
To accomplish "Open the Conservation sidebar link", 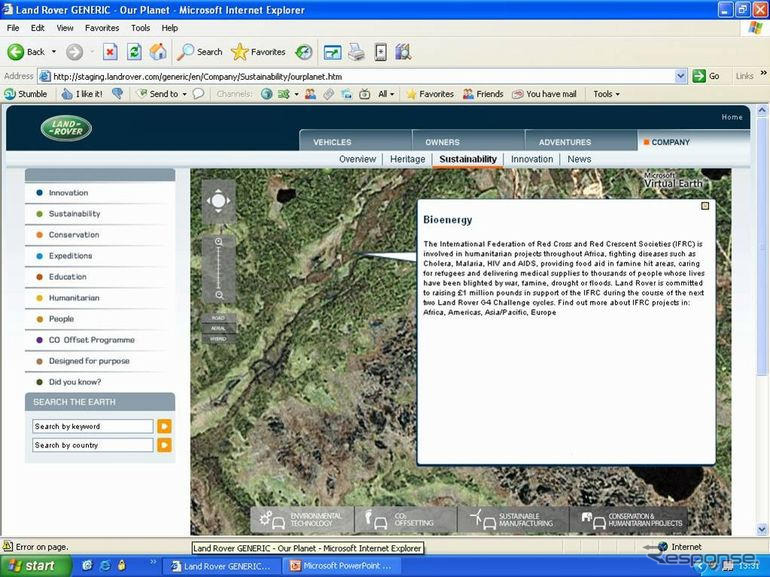I will point(74,235).
